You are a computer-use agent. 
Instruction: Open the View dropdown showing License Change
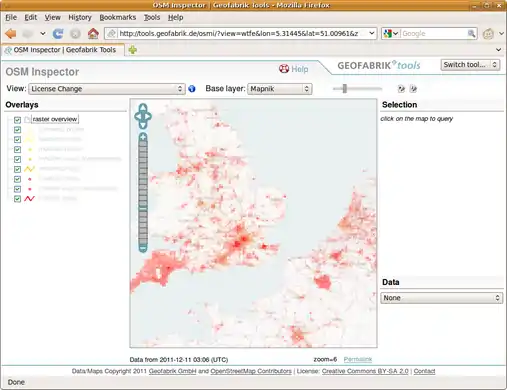click(107, 89)
